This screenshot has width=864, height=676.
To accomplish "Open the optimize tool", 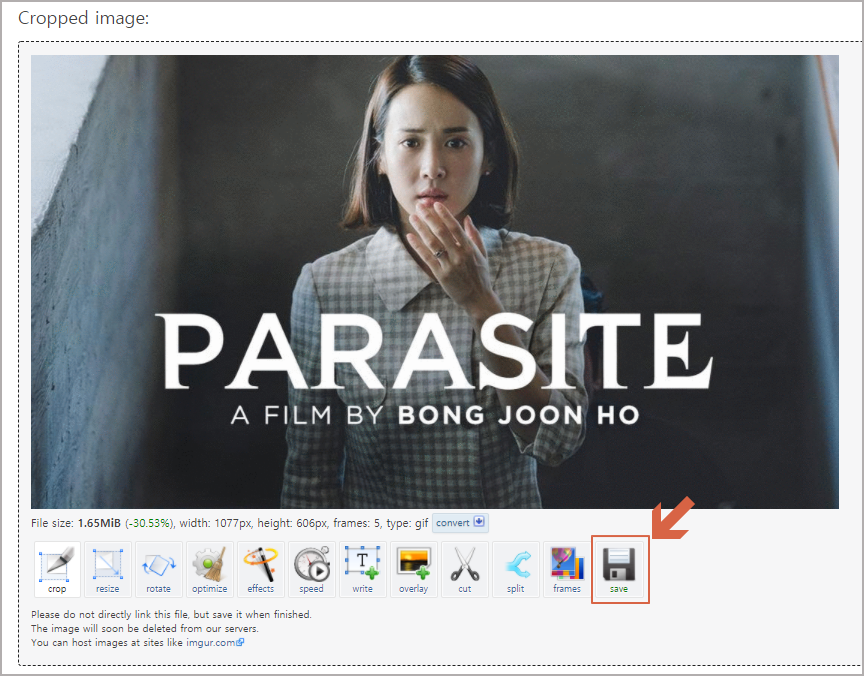I will pos(210,569).
